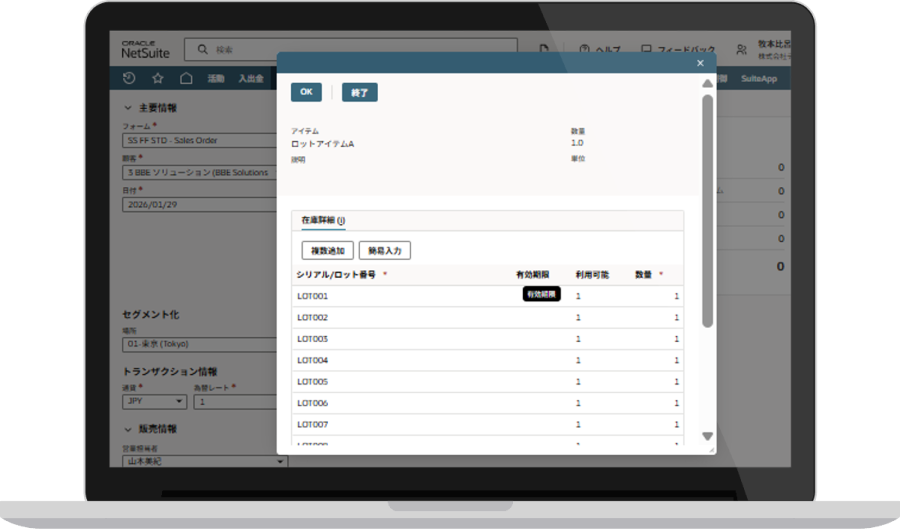Open the JPY currency dropdown

coord(154,402)
